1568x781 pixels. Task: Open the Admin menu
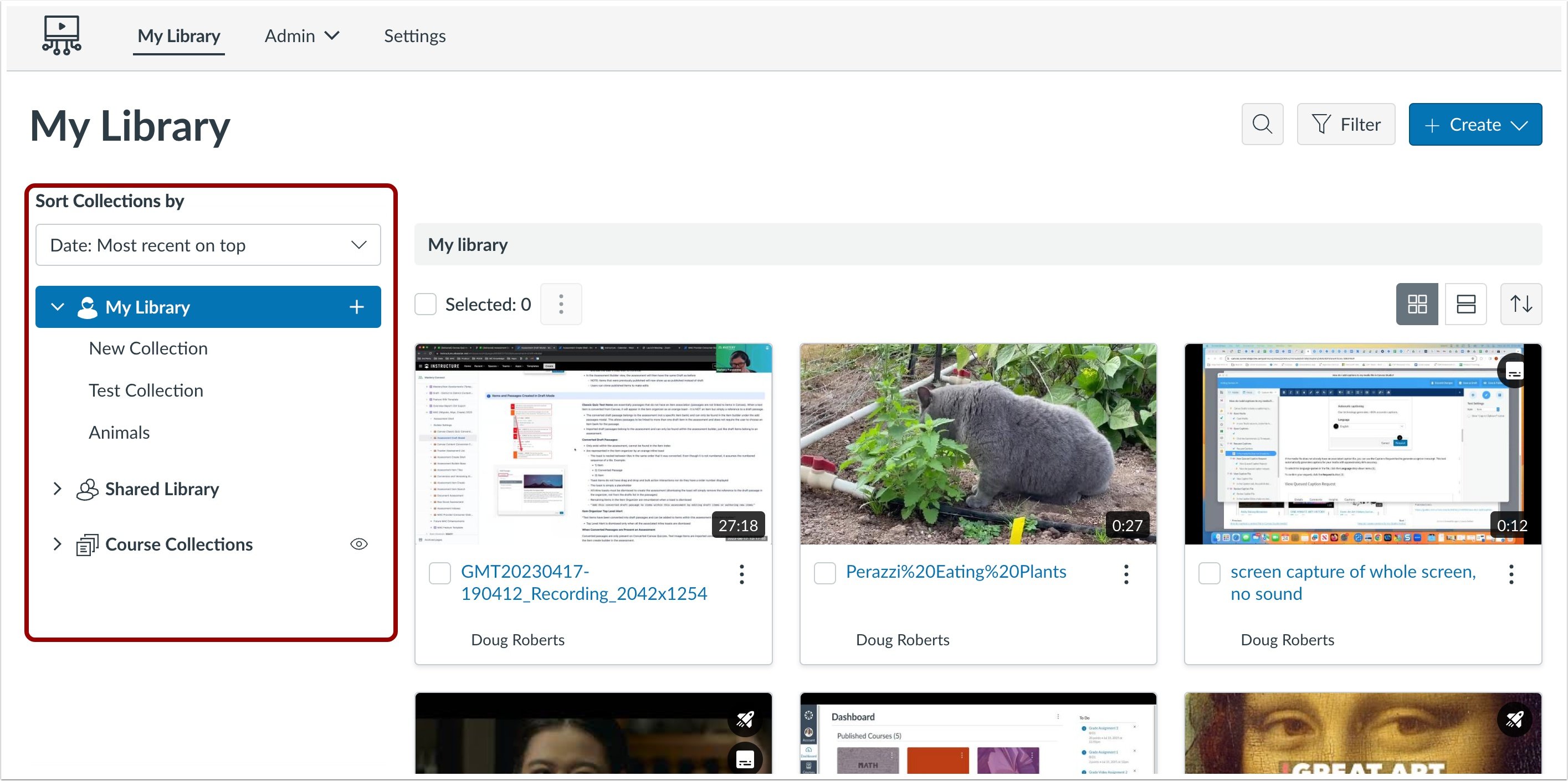(x=301, y=36)
